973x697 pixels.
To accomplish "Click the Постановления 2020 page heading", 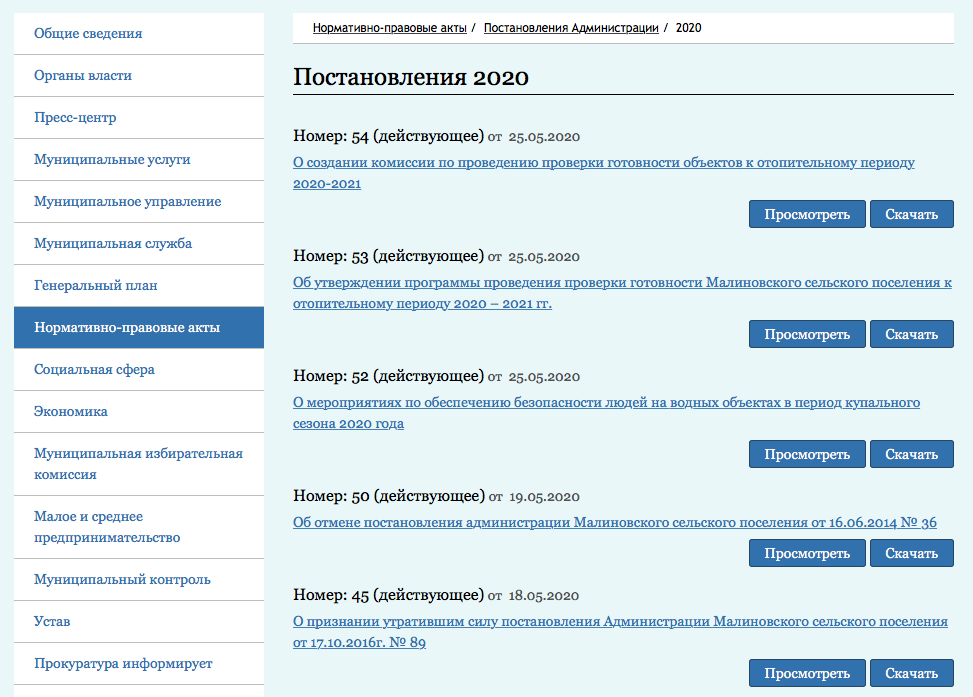I will [411, 78].
